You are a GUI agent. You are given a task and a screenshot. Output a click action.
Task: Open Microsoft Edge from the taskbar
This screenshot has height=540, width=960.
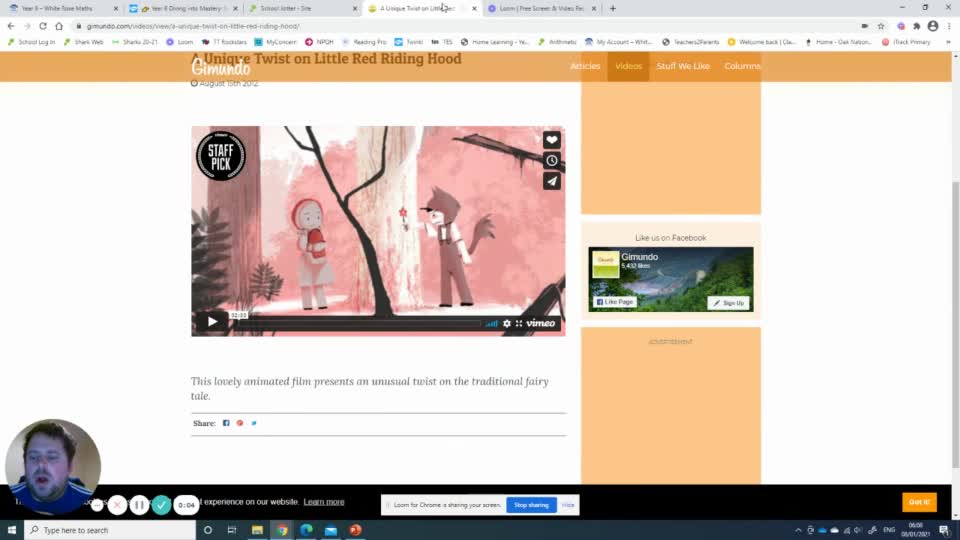tap(306, 530)
